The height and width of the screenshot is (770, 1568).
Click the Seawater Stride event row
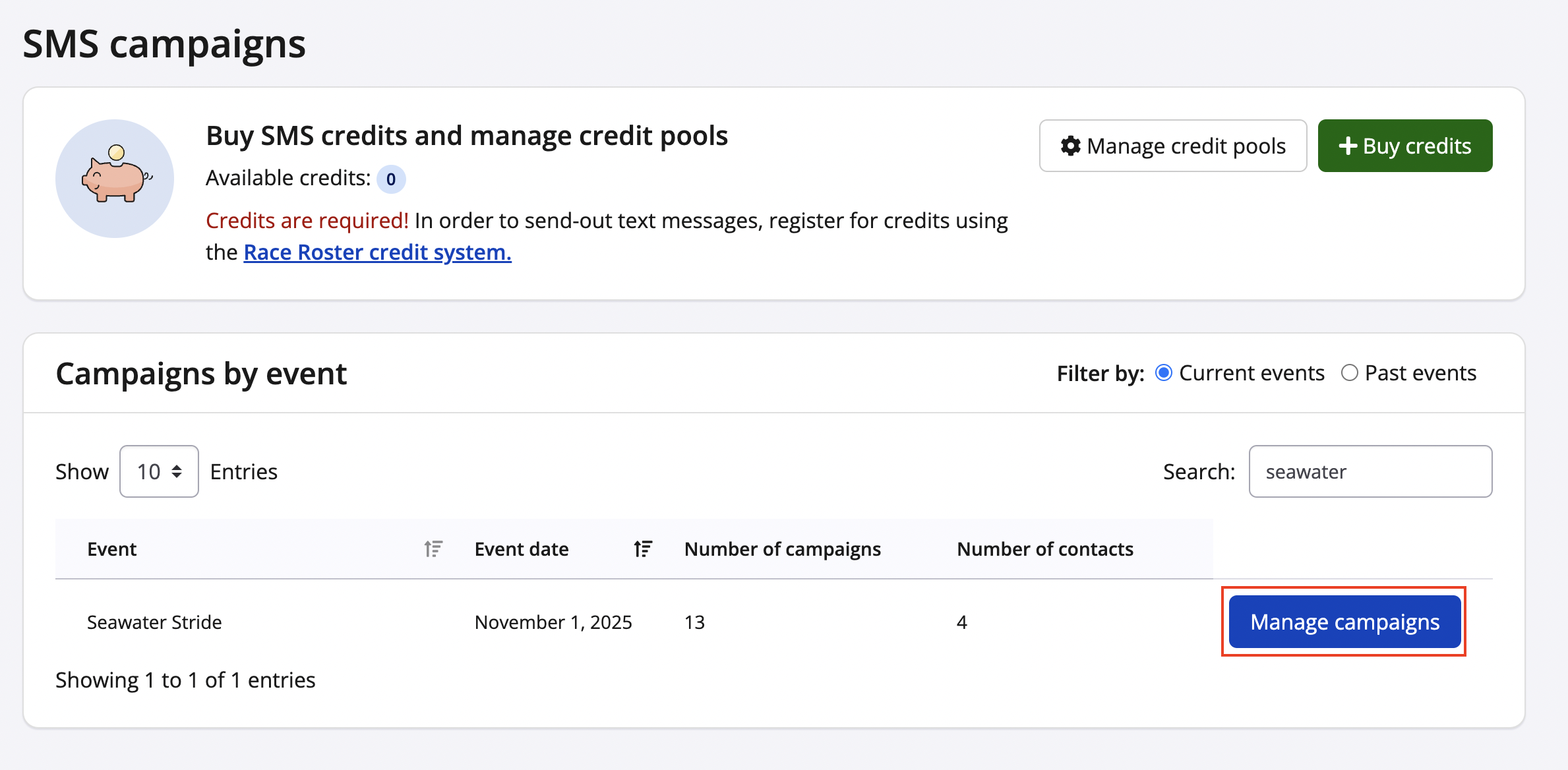pyautogui.click(x=154, y=622)
